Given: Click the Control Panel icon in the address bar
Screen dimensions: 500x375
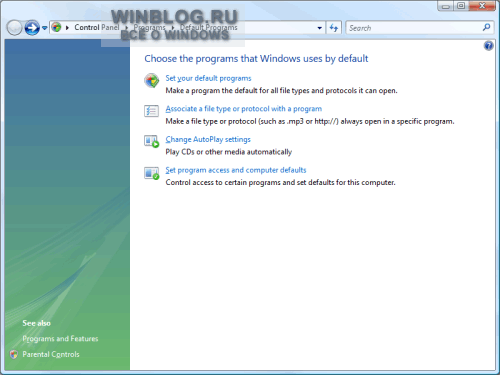Looking at the screenshot, I should (57, 27).
